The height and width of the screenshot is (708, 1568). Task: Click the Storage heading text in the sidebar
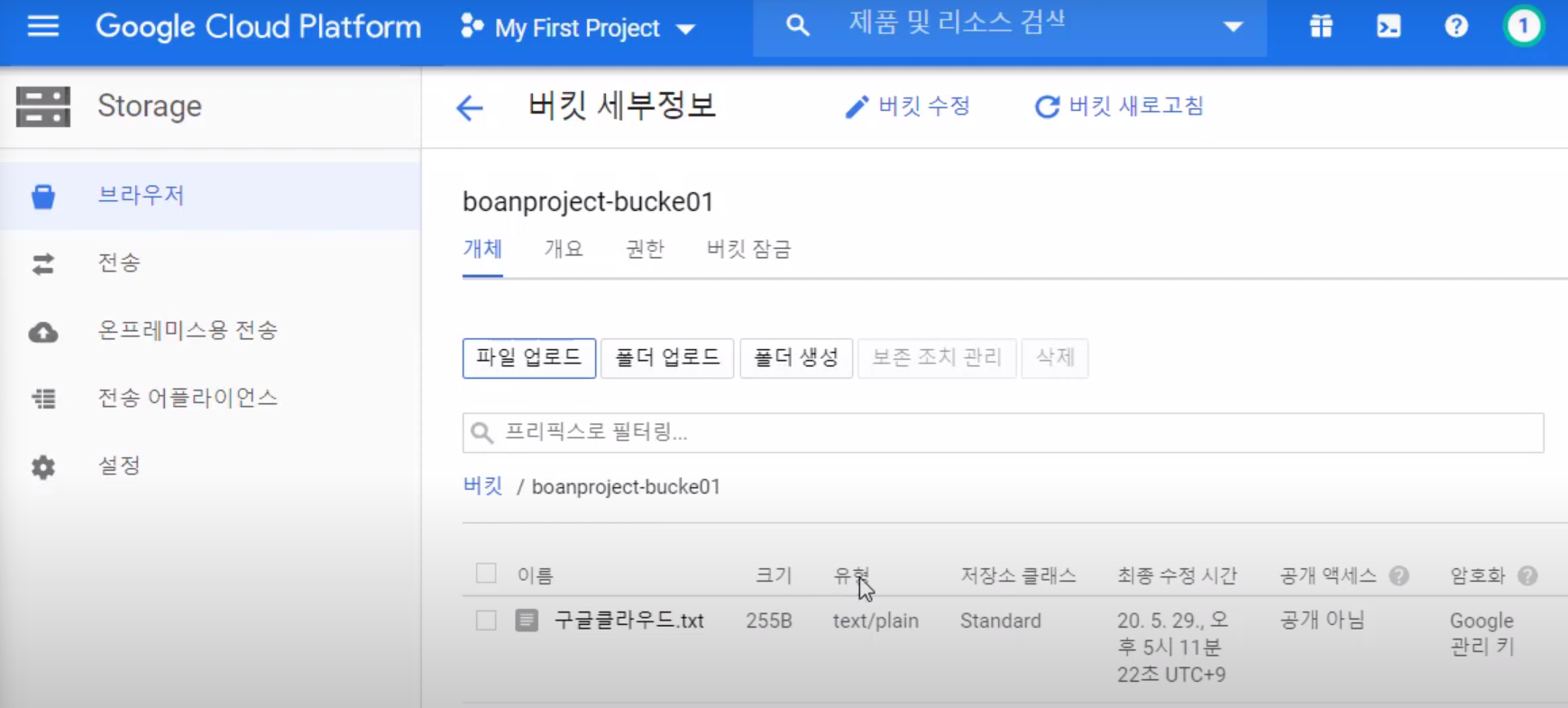click(150, 106)
